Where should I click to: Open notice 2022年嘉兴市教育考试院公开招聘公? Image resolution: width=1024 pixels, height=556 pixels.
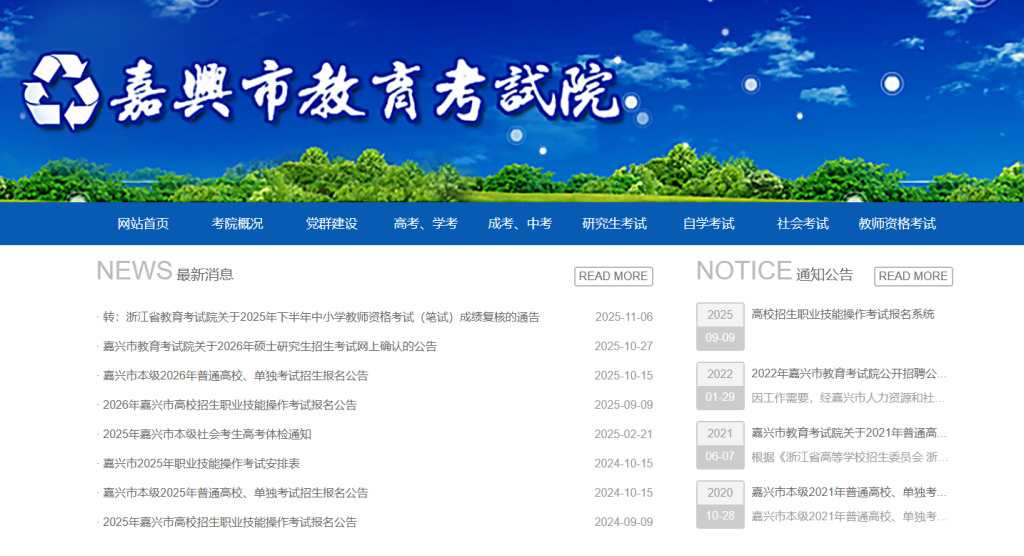coord(848,374)
